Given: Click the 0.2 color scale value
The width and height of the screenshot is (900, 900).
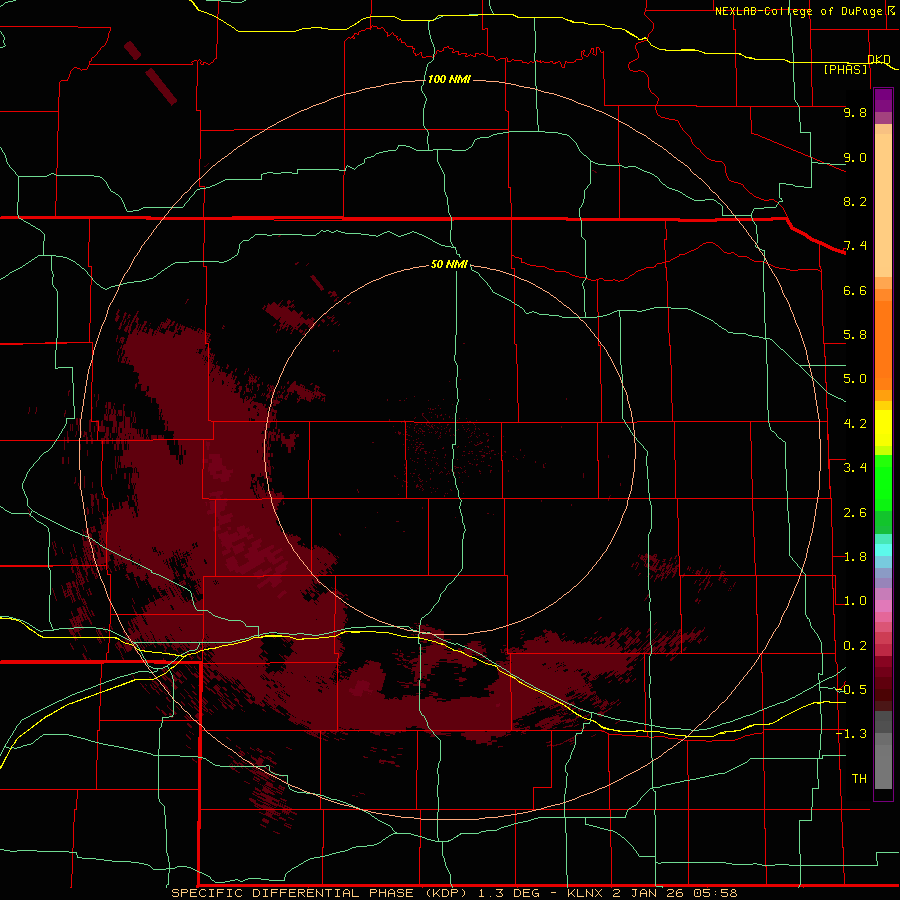Looking at the screenshot, I should [x=855, y=646].
